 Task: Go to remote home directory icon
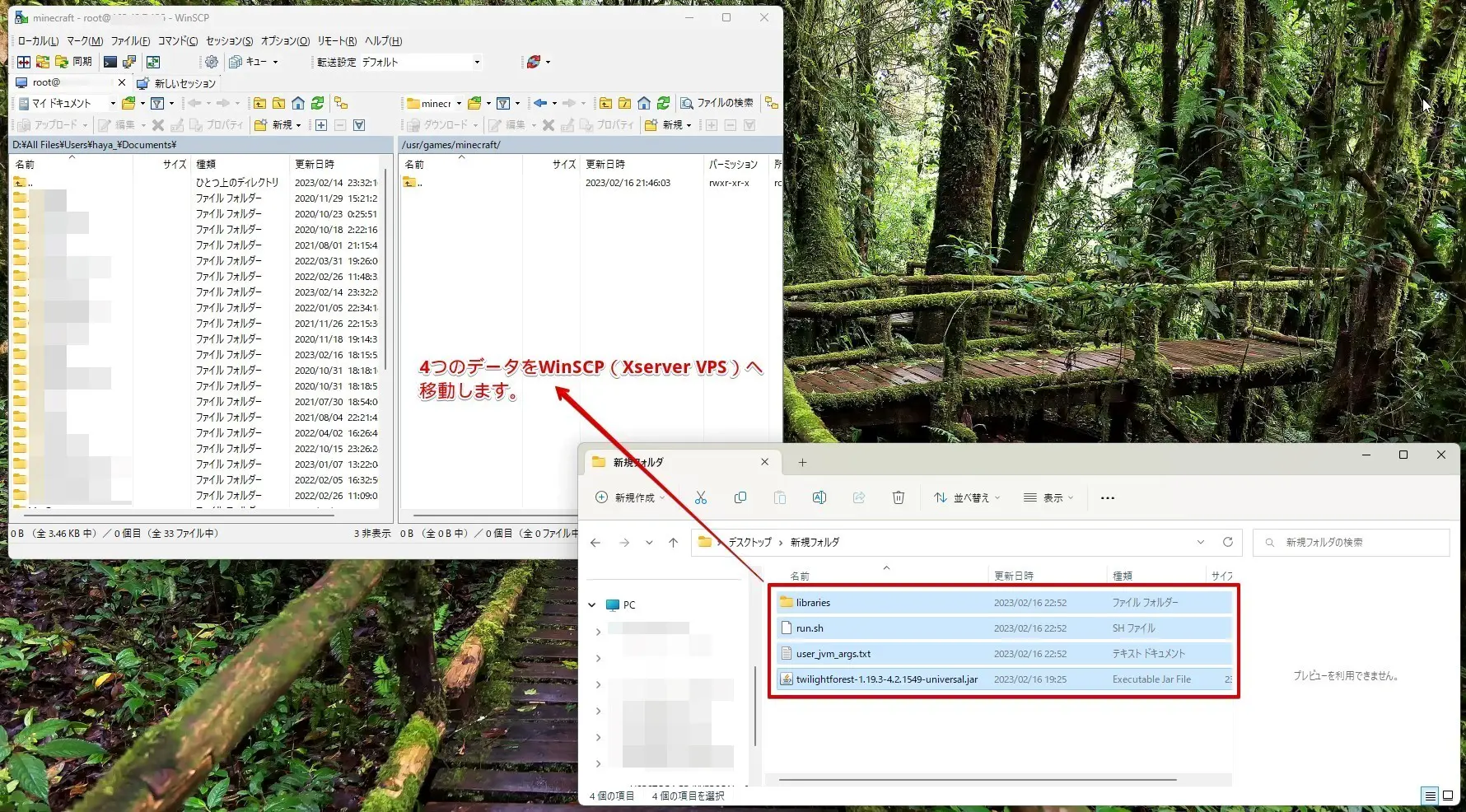(644, 103)
